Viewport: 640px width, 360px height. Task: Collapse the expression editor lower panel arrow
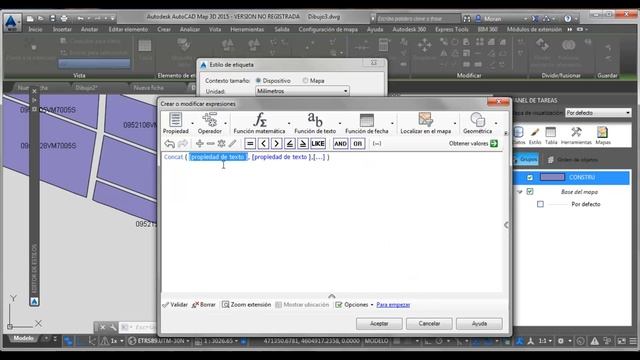[x=332, y=296]
